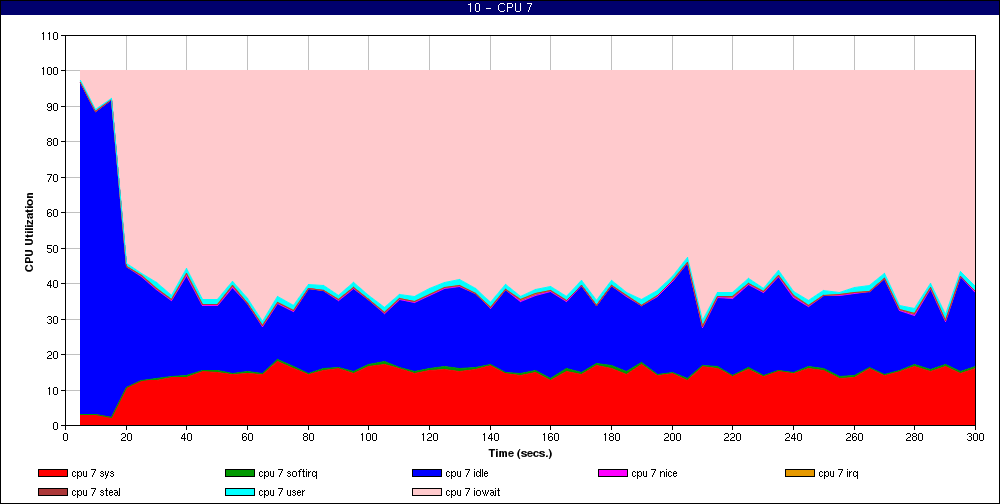This screenshot has height=504, width=1000.
Task: Click the pink 'cpu 7 iowait' legend swatch
Action: (x=427, y=493)
